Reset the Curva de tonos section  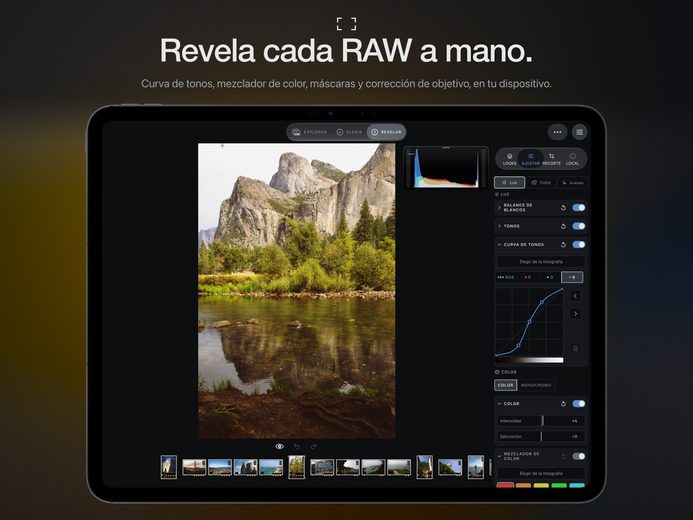[563, 245]
